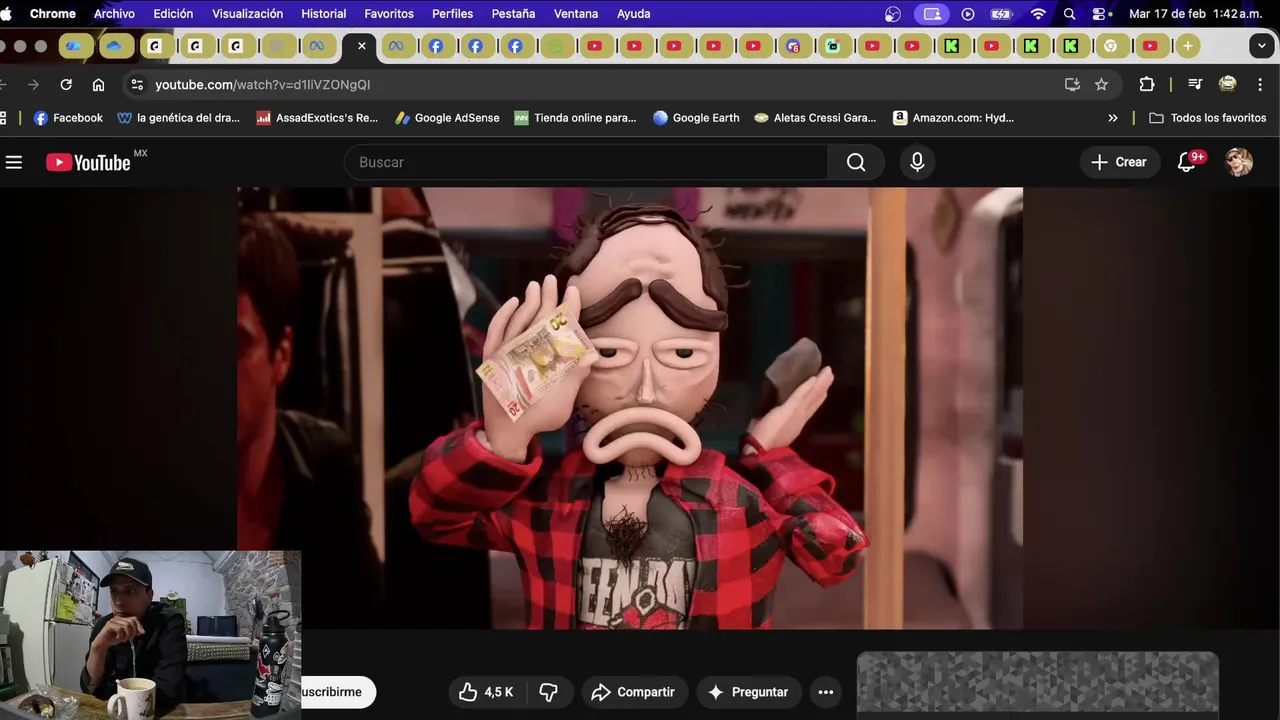
Task: Click the YouTube search input field
Action: [x=586, y=162]
